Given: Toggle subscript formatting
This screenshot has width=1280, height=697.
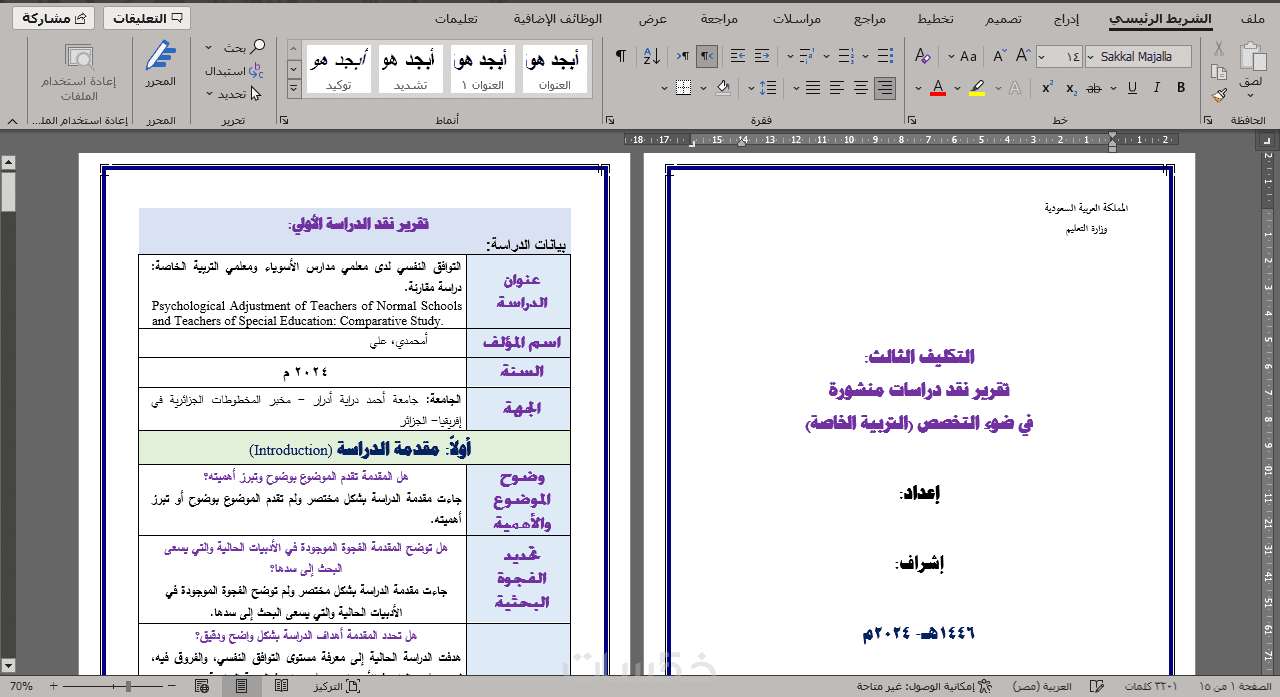Looking at the screenshot, I should 1071,88.
